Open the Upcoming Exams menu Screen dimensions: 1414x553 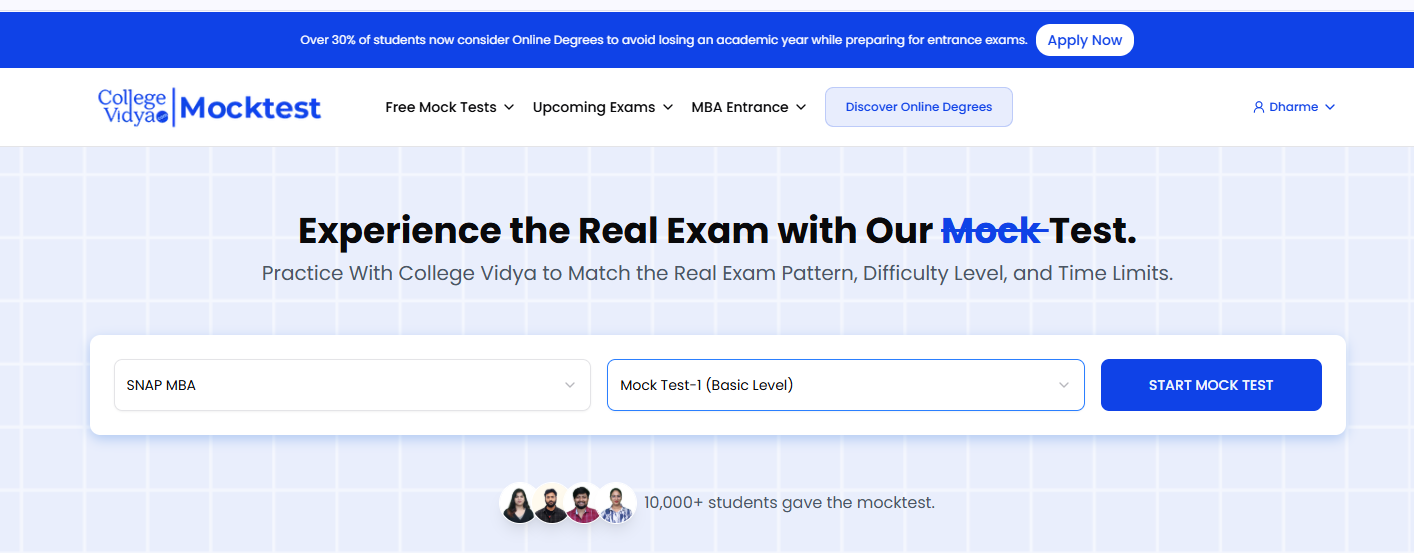603,107
